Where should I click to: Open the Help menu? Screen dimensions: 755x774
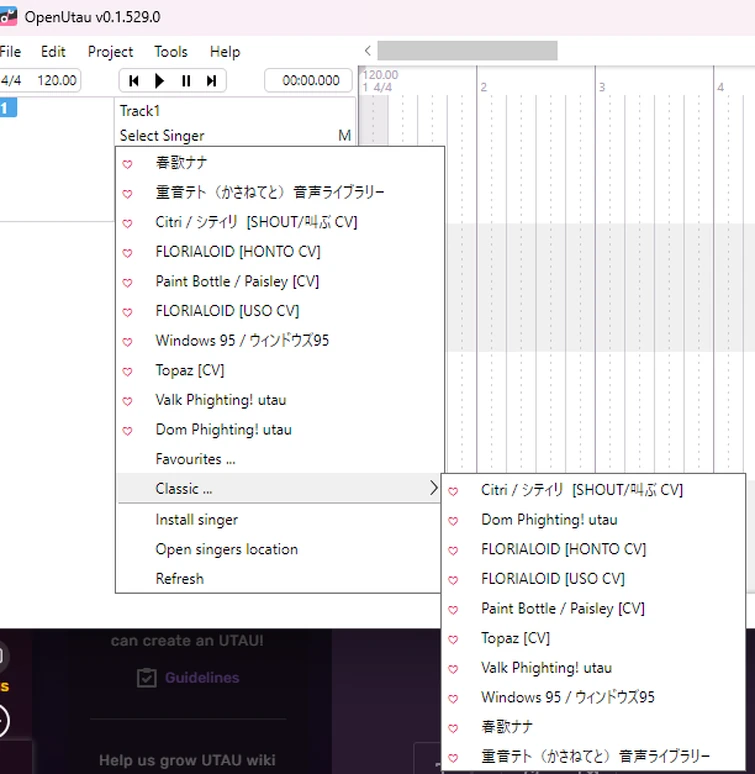[225, 51]
